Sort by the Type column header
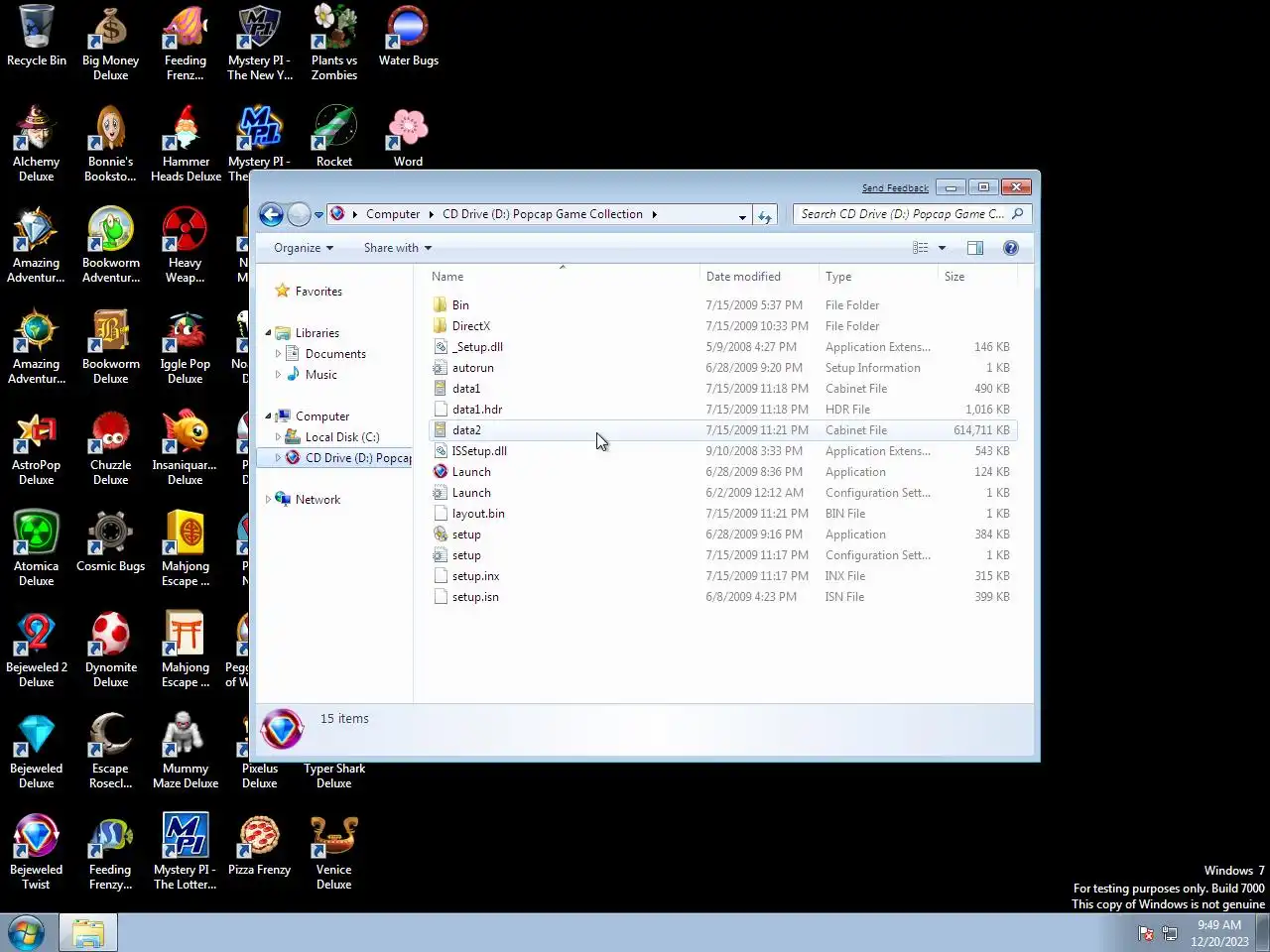Image resolution: width=1270 pixels, height=952 pixels. click(x=877, y=277)
